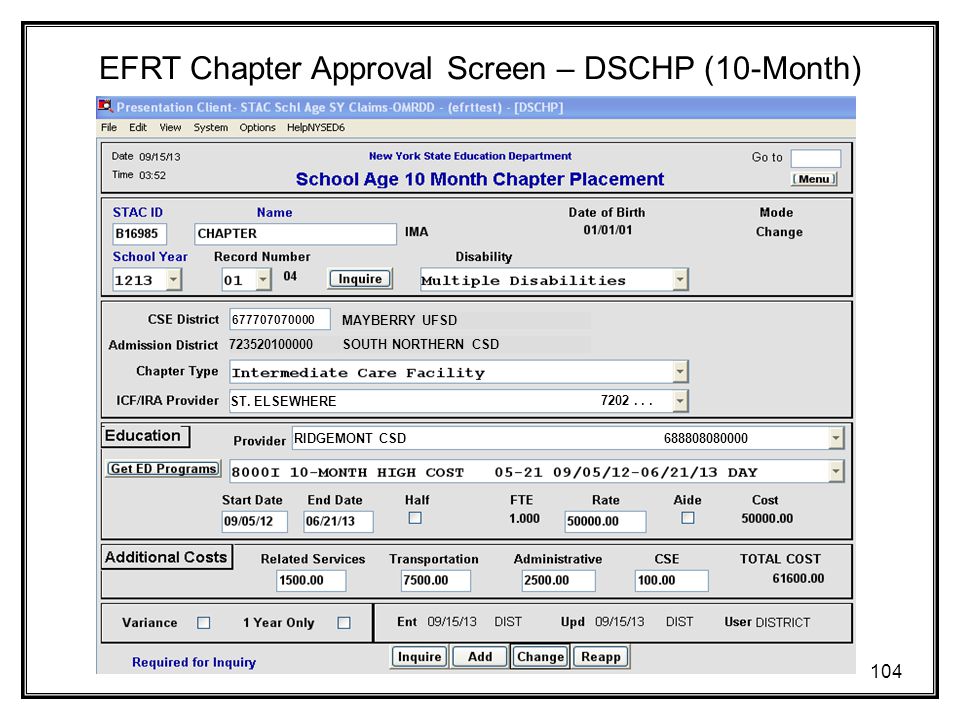Click the Go to input field
This screenshot has width=960, height=720.
tap(816, 158)
